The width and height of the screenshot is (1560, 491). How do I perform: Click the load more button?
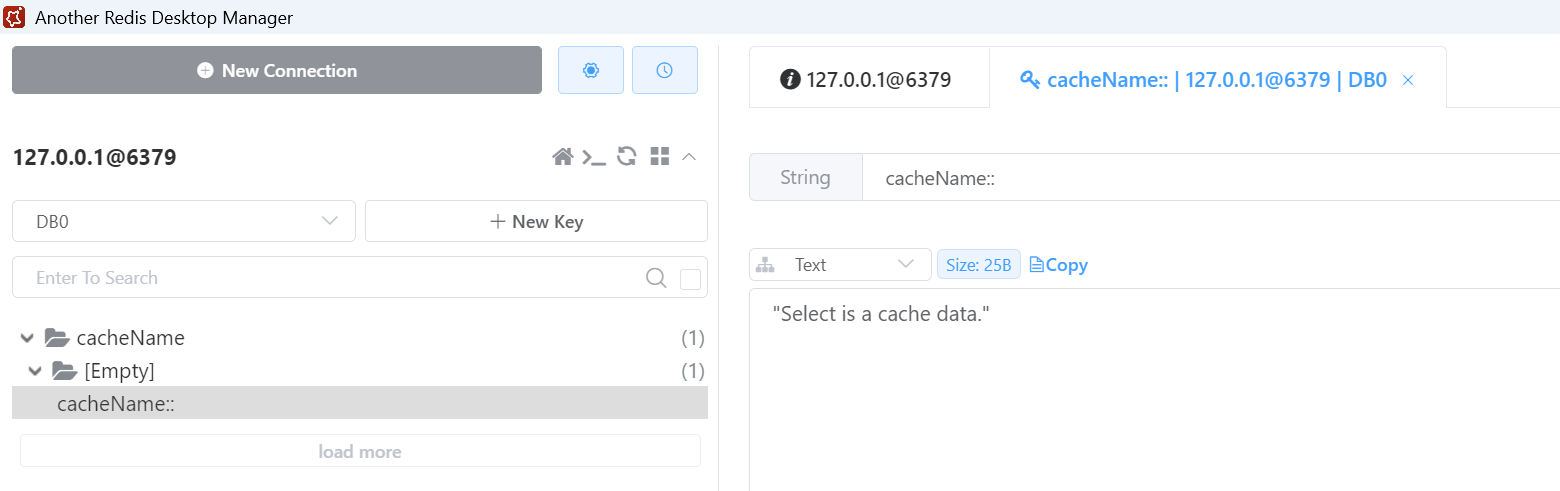pos(360,451)
